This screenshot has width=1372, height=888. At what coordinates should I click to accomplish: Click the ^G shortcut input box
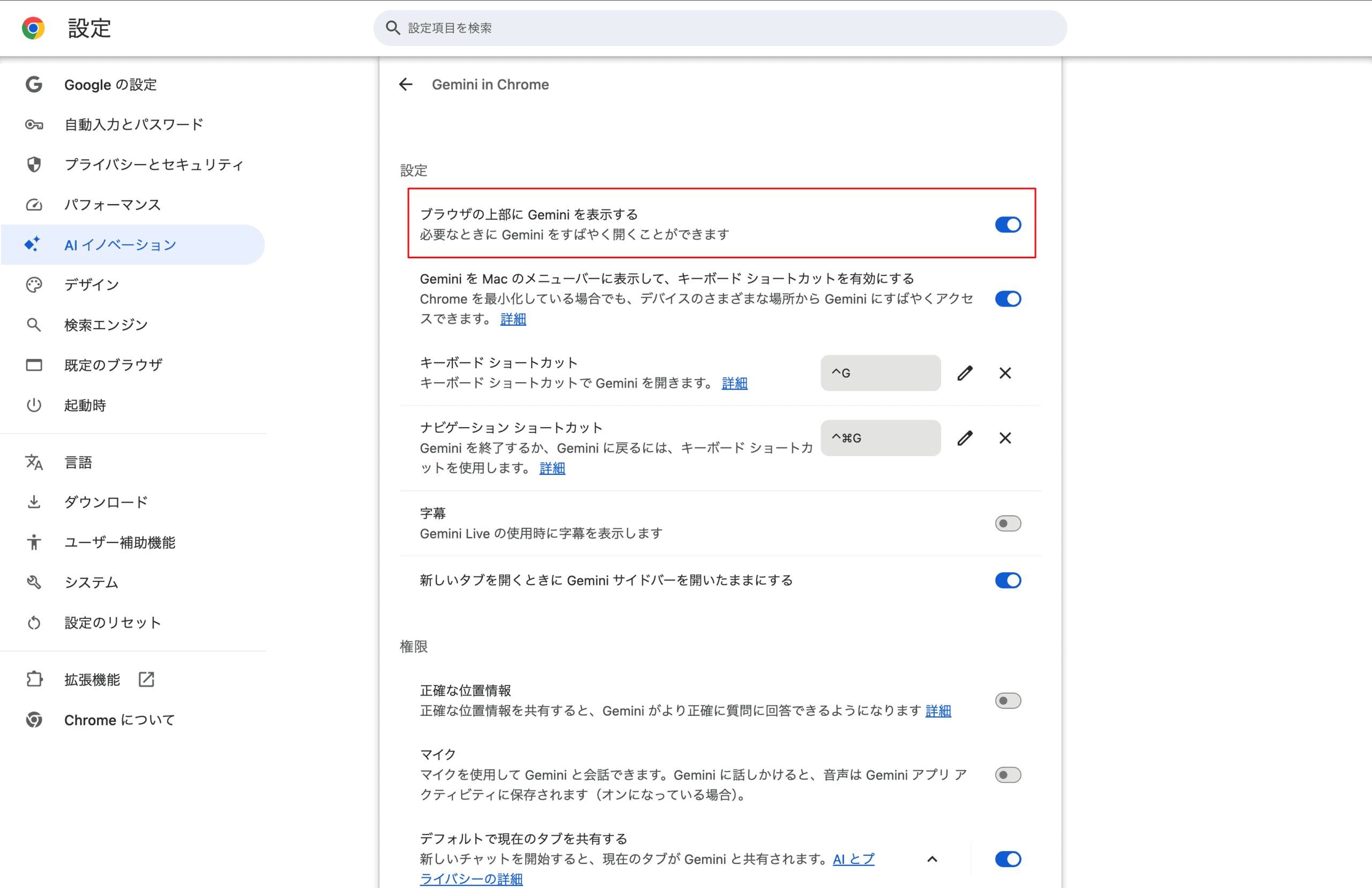click(x=880, y=373)
